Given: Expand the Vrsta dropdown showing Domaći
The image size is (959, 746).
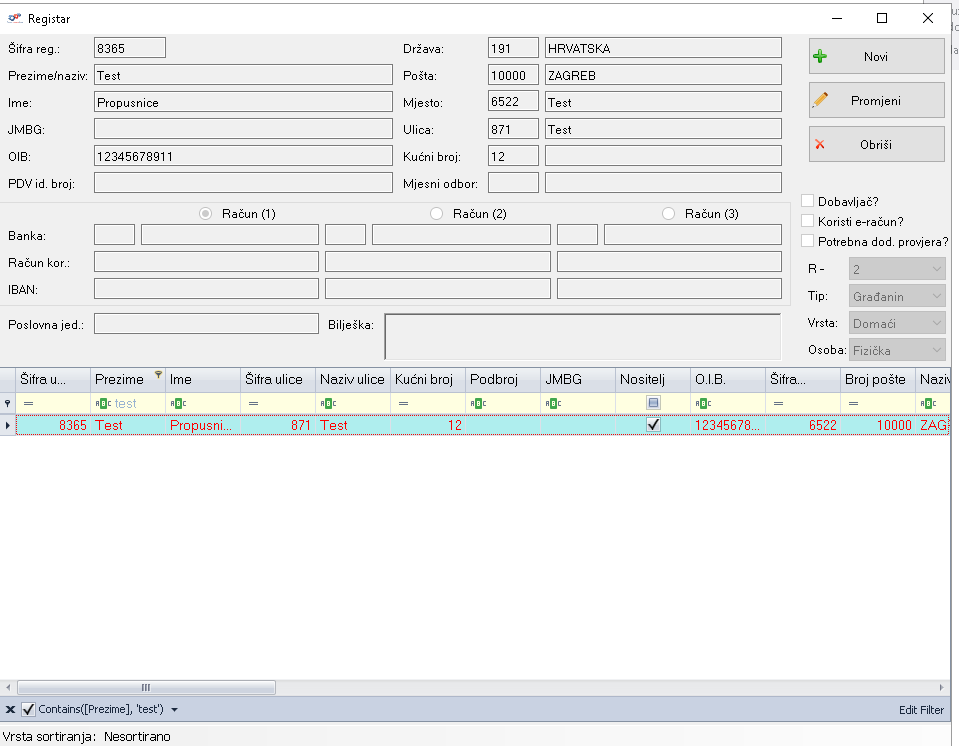Looking at the screenshot, I should [896, 323].
